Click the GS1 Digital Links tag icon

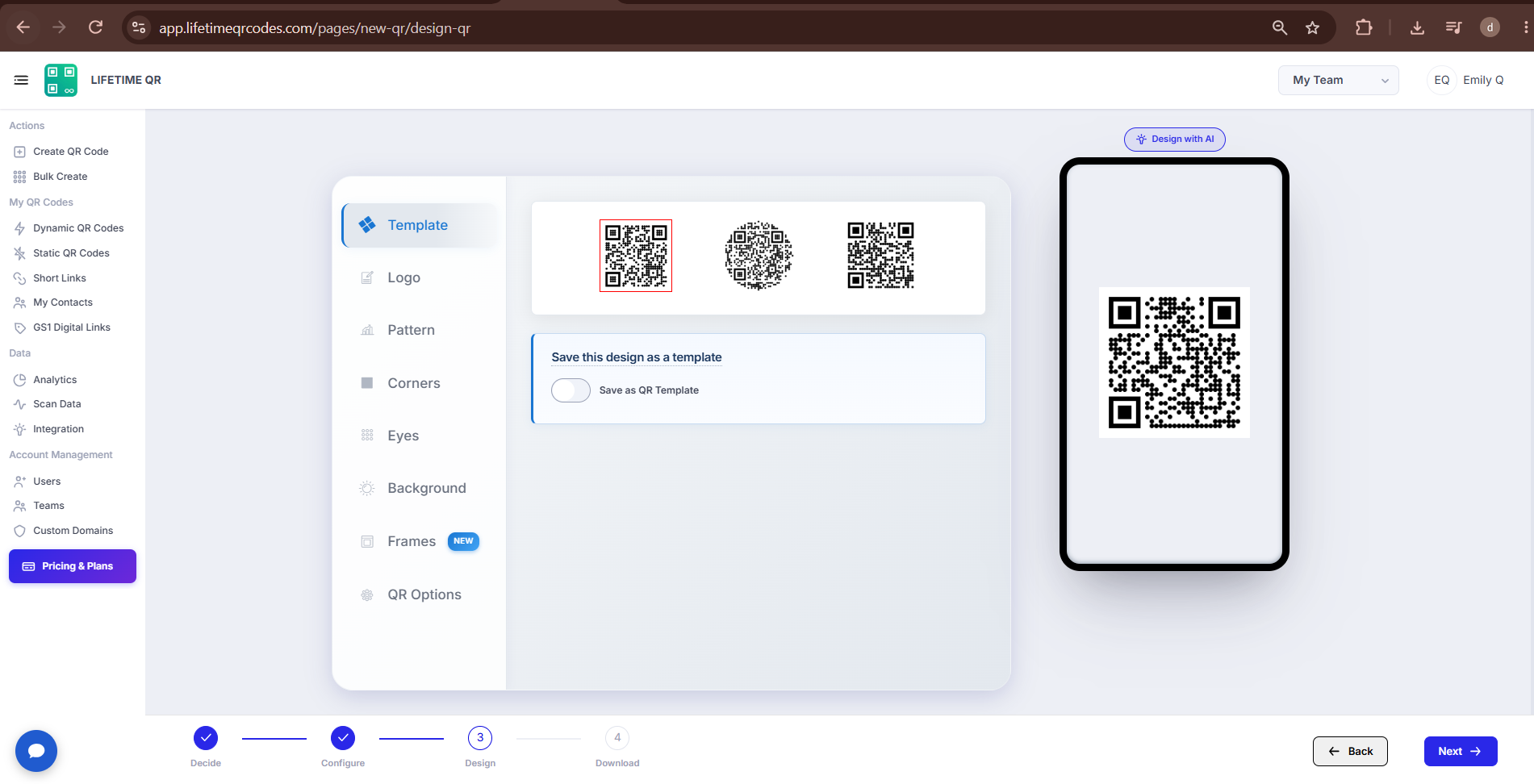point(19,327)
